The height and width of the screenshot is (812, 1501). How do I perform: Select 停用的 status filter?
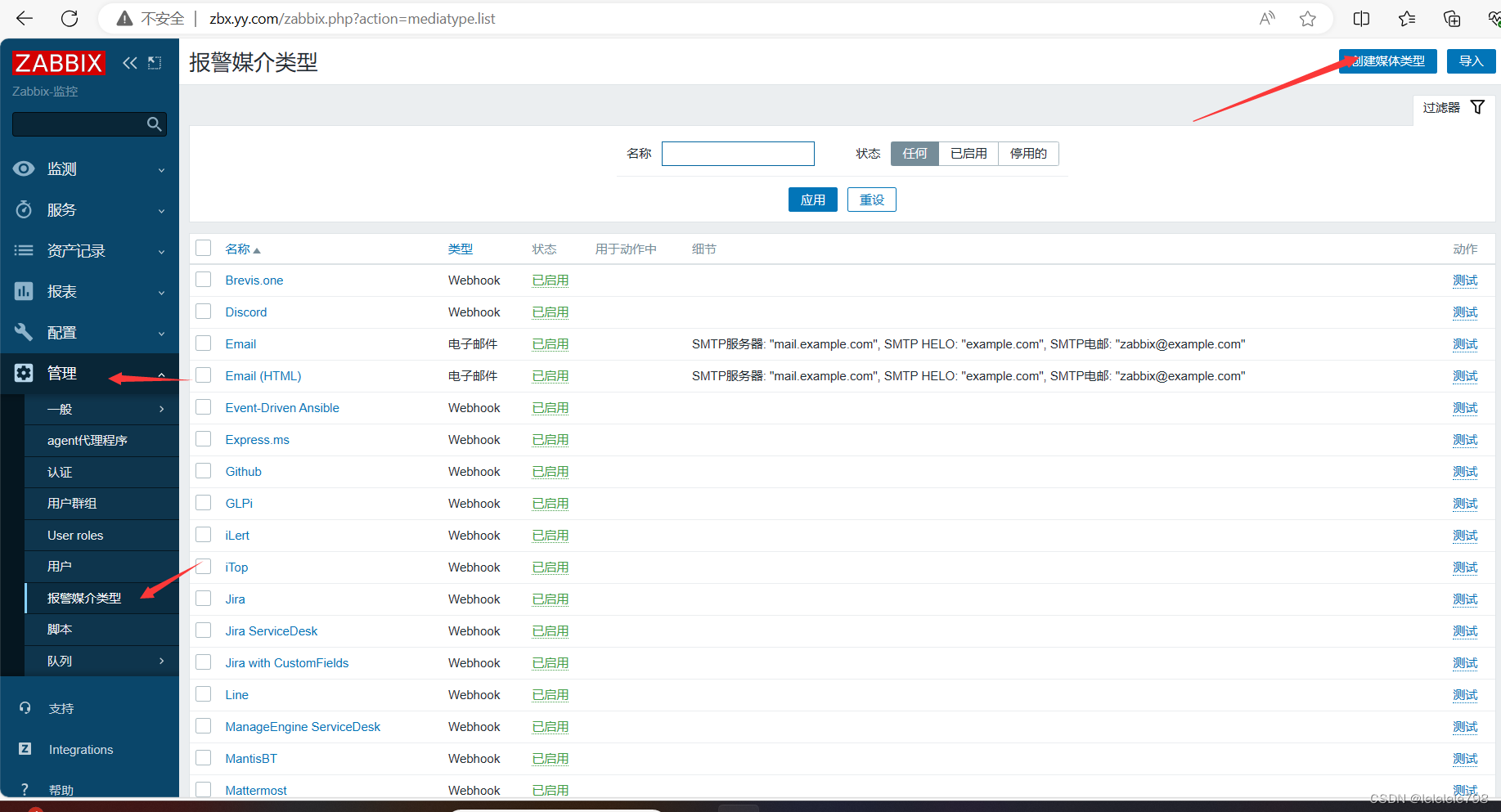click(x=1028, y=154)
